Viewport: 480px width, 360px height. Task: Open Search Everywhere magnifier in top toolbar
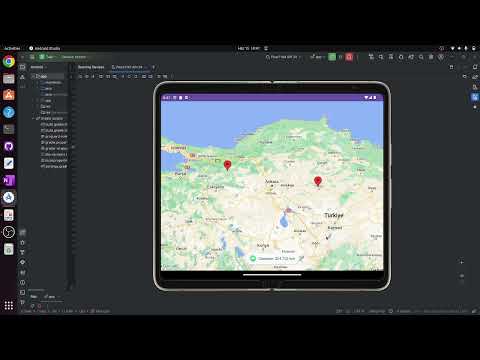click(x=421, y=57)
